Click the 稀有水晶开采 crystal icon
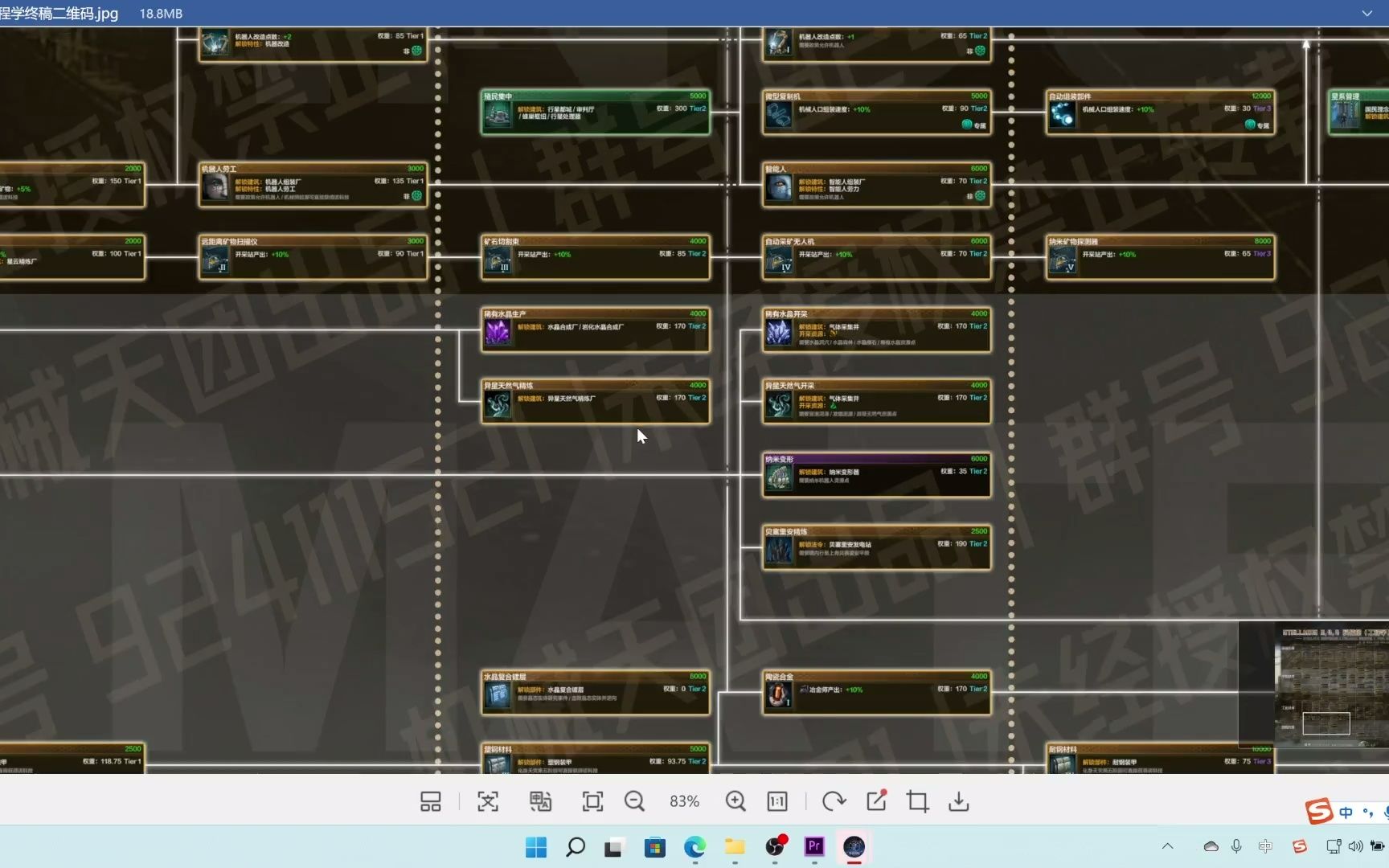 click(778, 333)
